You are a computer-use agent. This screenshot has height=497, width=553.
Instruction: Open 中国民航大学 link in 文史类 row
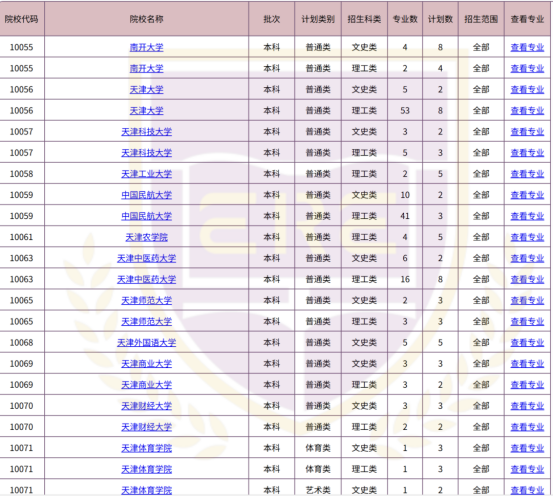click(x=146, y=195)
